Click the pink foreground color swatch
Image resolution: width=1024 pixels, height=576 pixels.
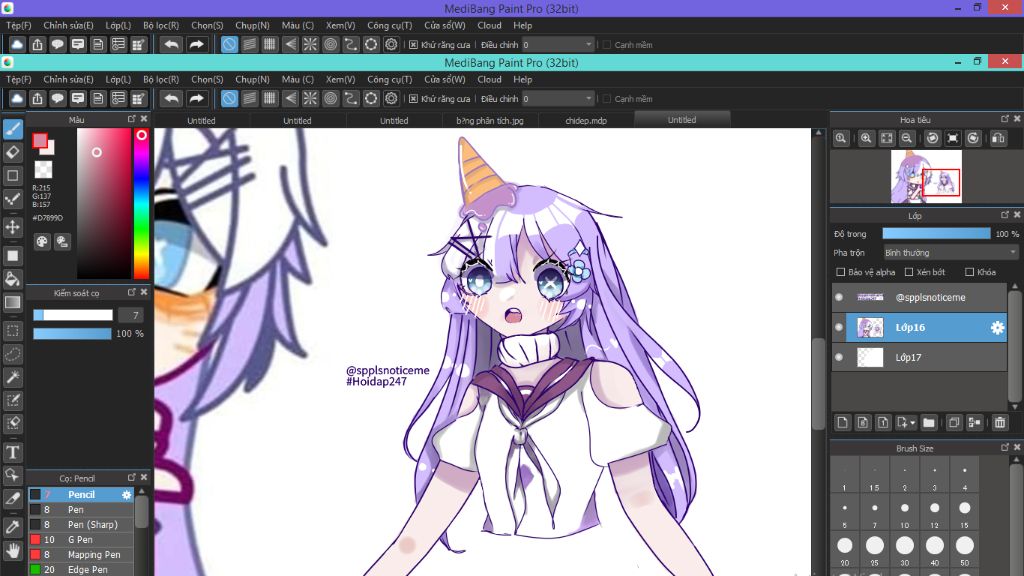coord(40,140)
